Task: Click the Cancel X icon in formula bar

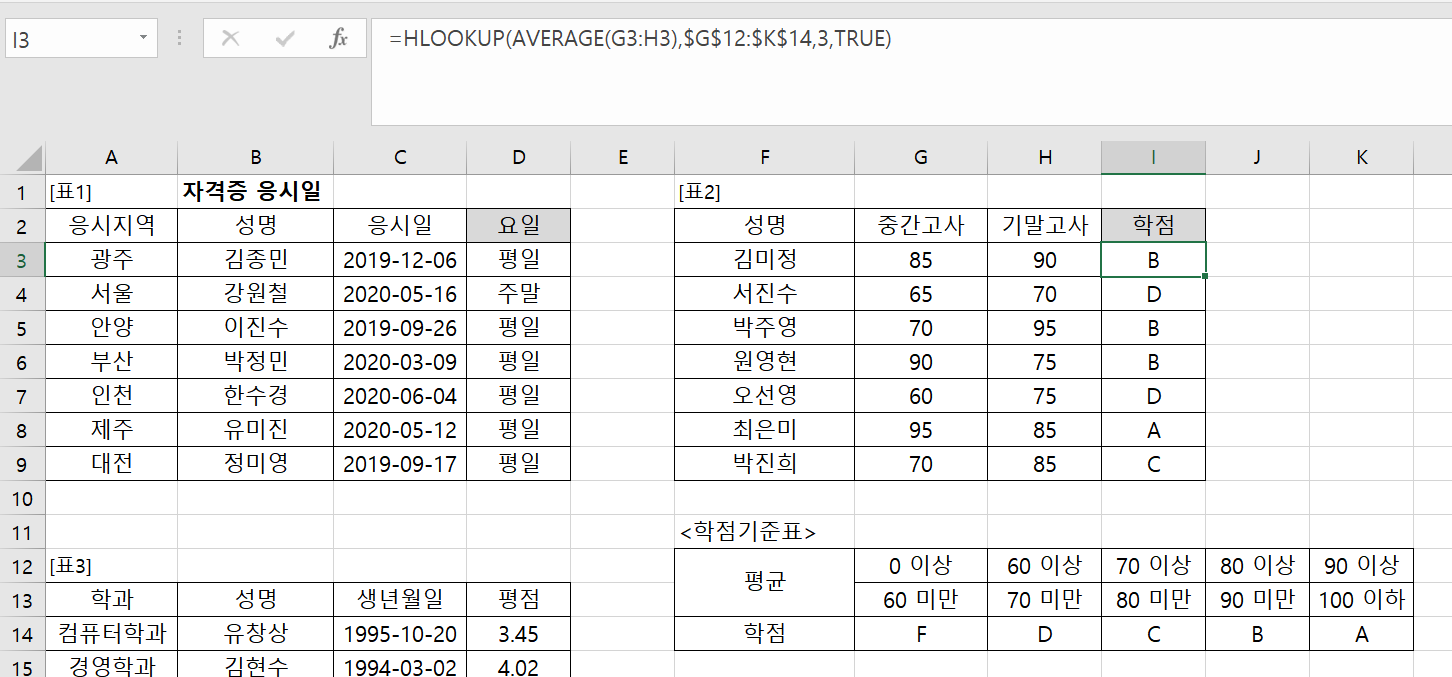Action: 230,39
